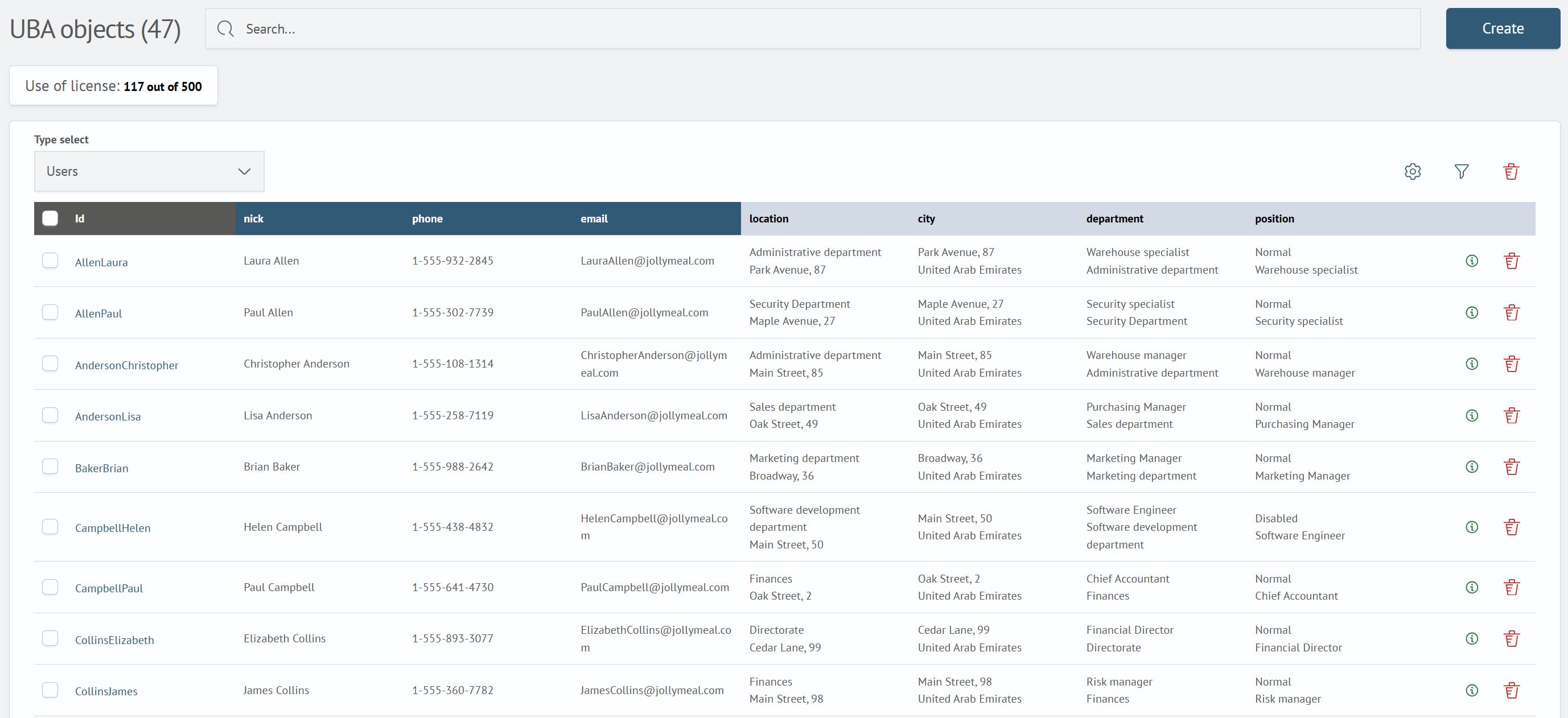
Task: View info details for CampbellHelen
Action: (1471, 527)
